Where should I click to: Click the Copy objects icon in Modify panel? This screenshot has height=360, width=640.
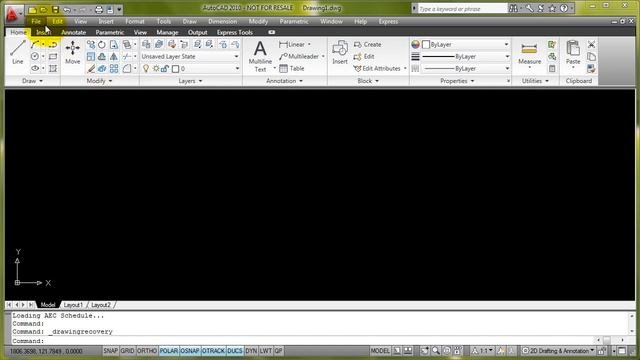coord(91,44)
